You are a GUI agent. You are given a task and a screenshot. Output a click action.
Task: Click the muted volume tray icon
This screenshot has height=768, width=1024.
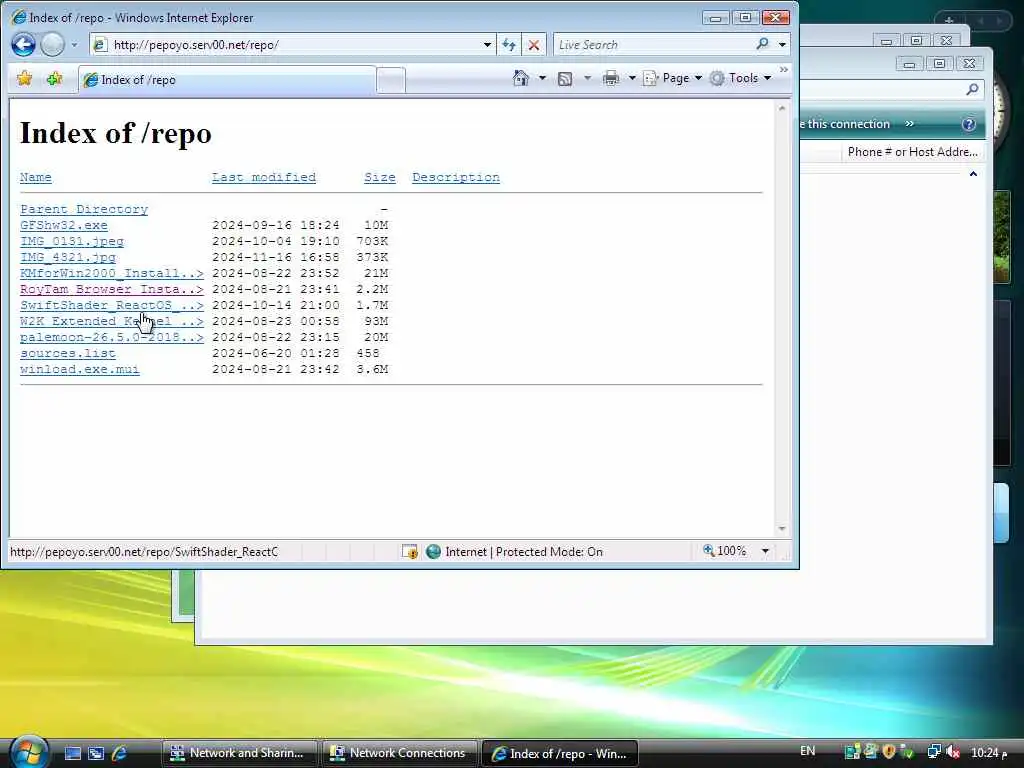[x=953, y=752]
